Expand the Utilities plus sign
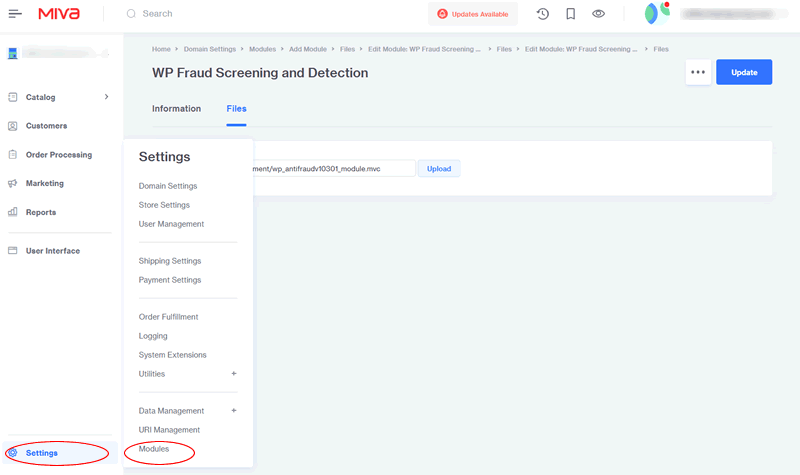800x475 pixels. (234, 373)
